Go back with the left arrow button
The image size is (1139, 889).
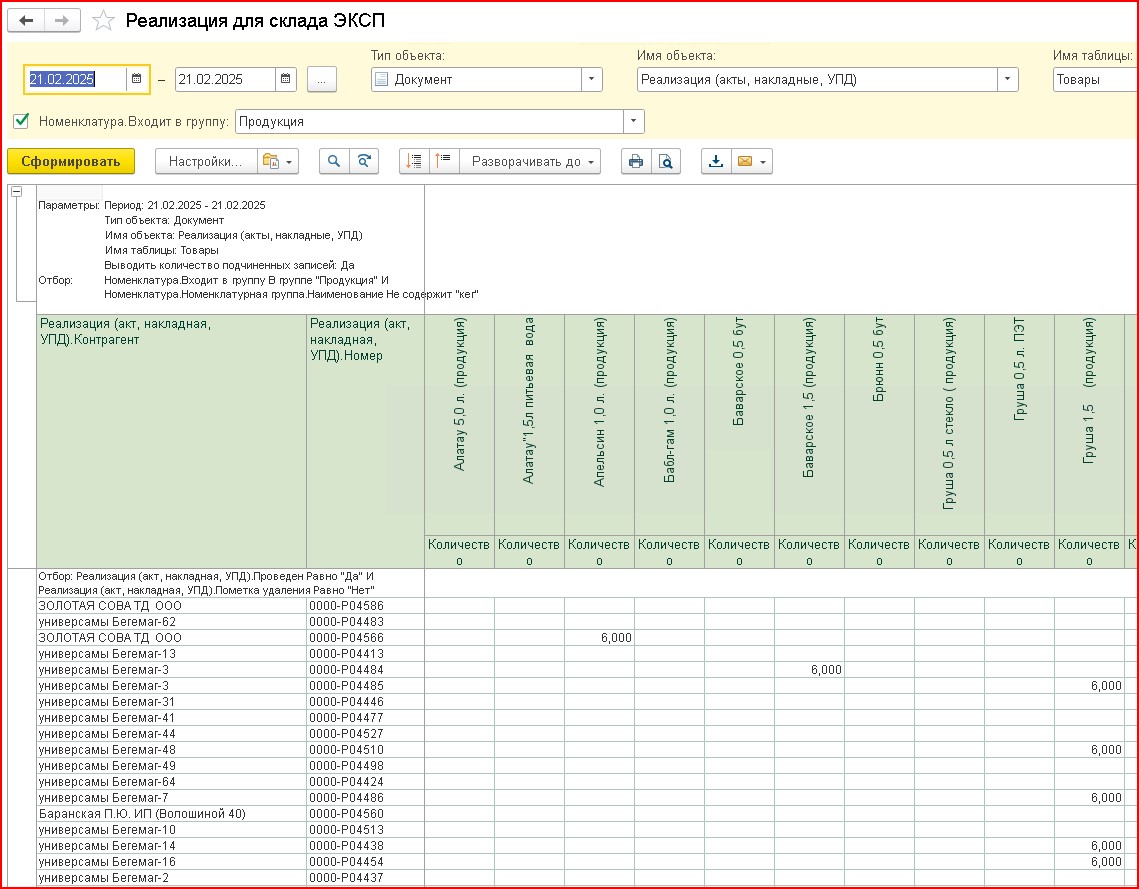point(26,20)
